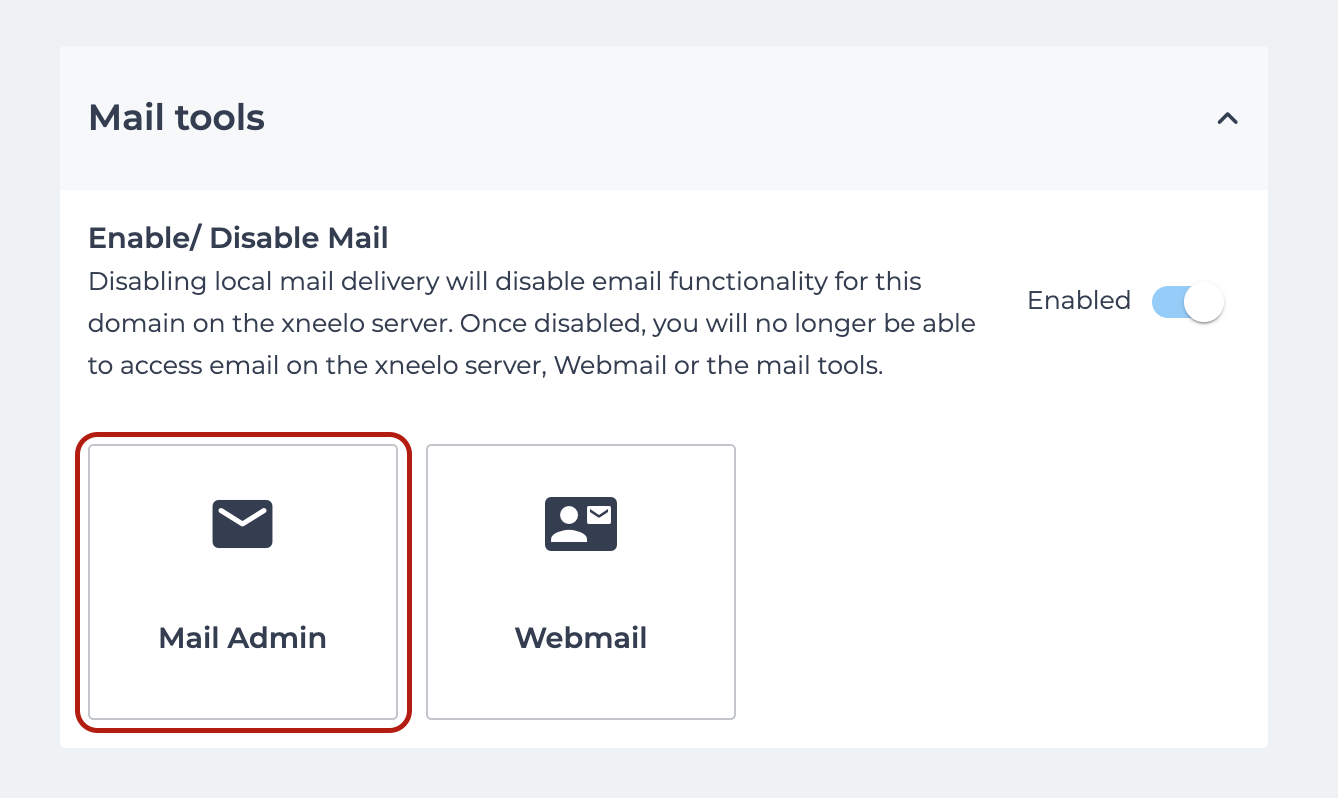Click the Enable/ Disable Mail heading
Screen dimensions: 1338x798
point(238,237)
